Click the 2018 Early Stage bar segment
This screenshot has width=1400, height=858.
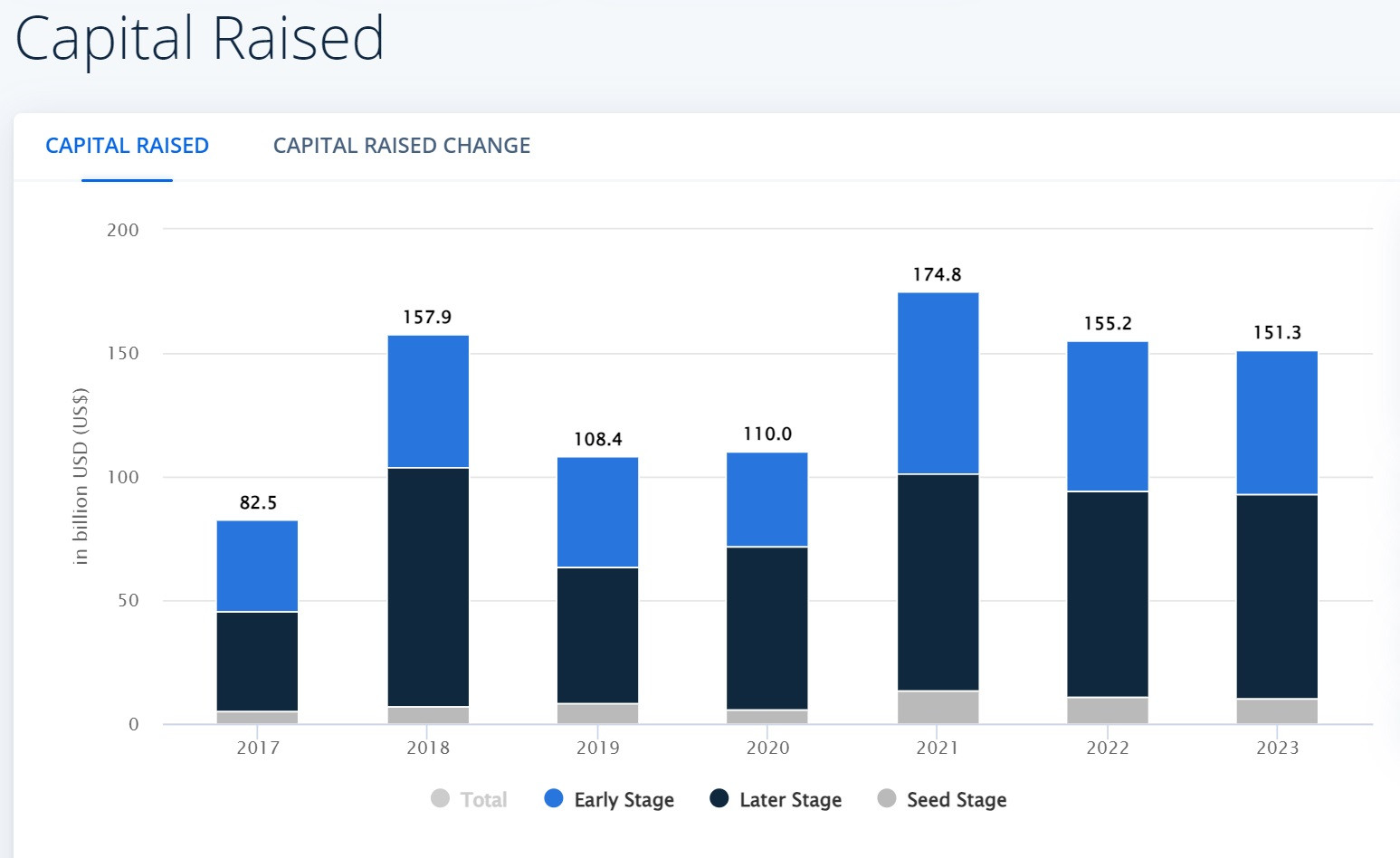tap(428, 401)
